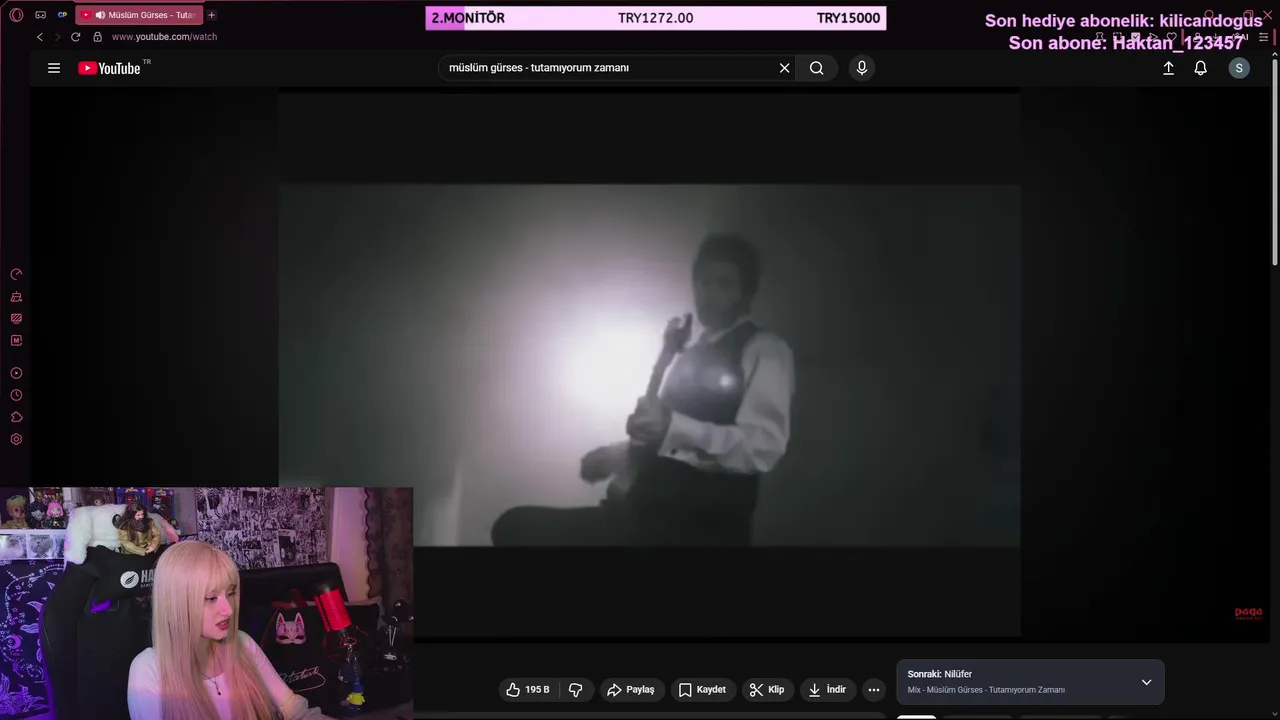Like the video with 195 B

528,690
